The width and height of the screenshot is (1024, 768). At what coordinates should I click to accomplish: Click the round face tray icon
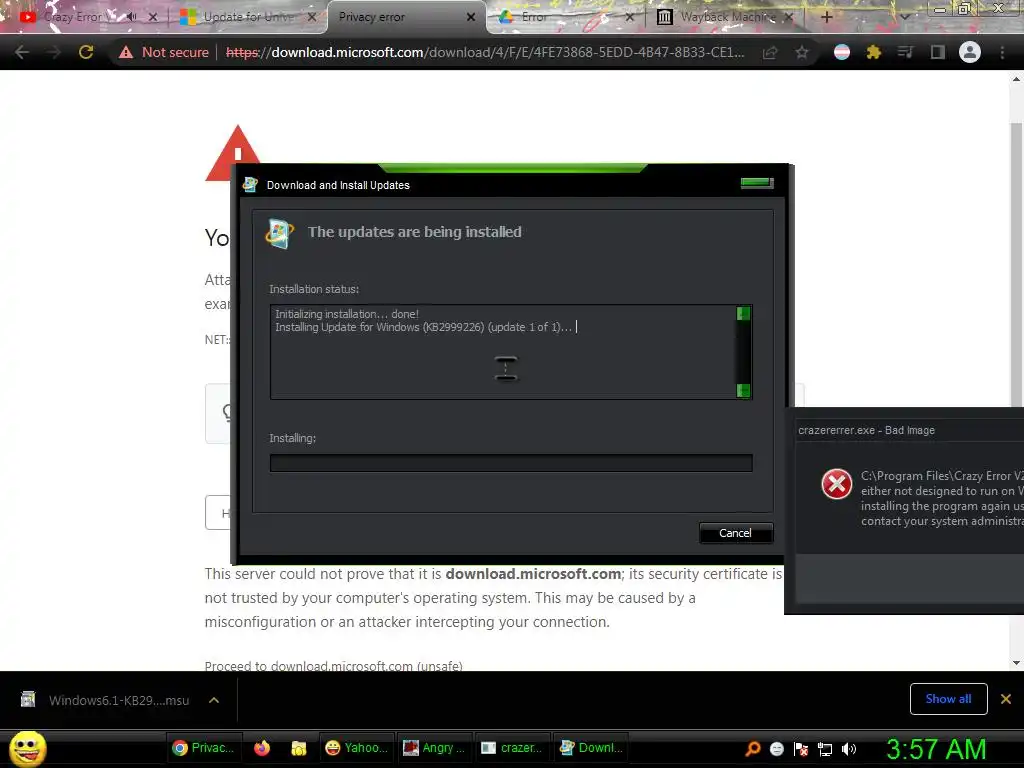[x=776, y=749]
